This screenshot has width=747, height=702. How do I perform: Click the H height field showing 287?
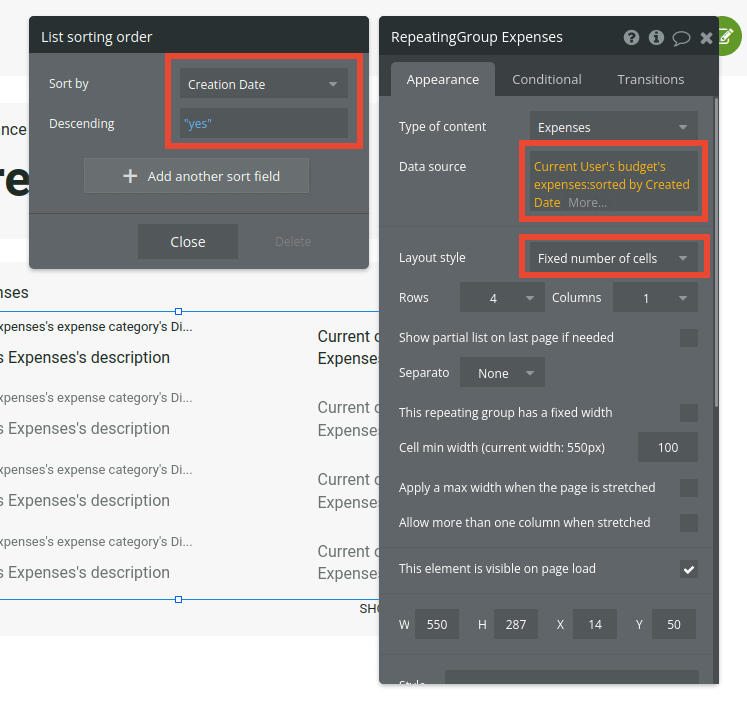[x=515, y=624]
